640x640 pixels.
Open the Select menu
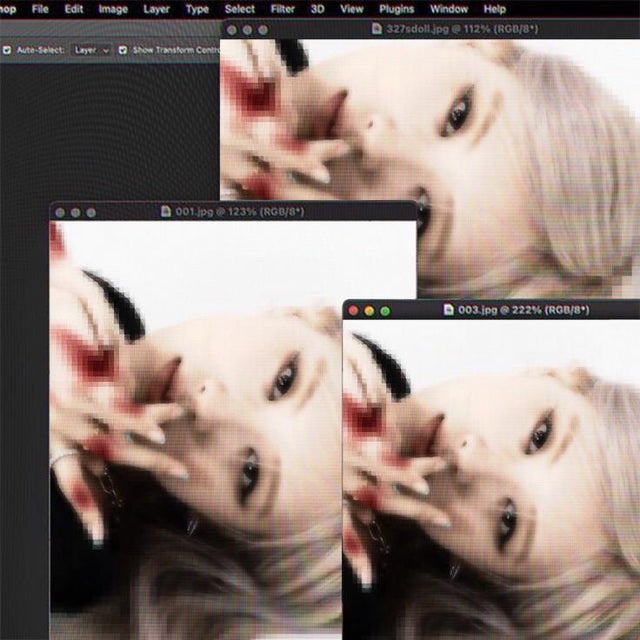click(240, 9)
